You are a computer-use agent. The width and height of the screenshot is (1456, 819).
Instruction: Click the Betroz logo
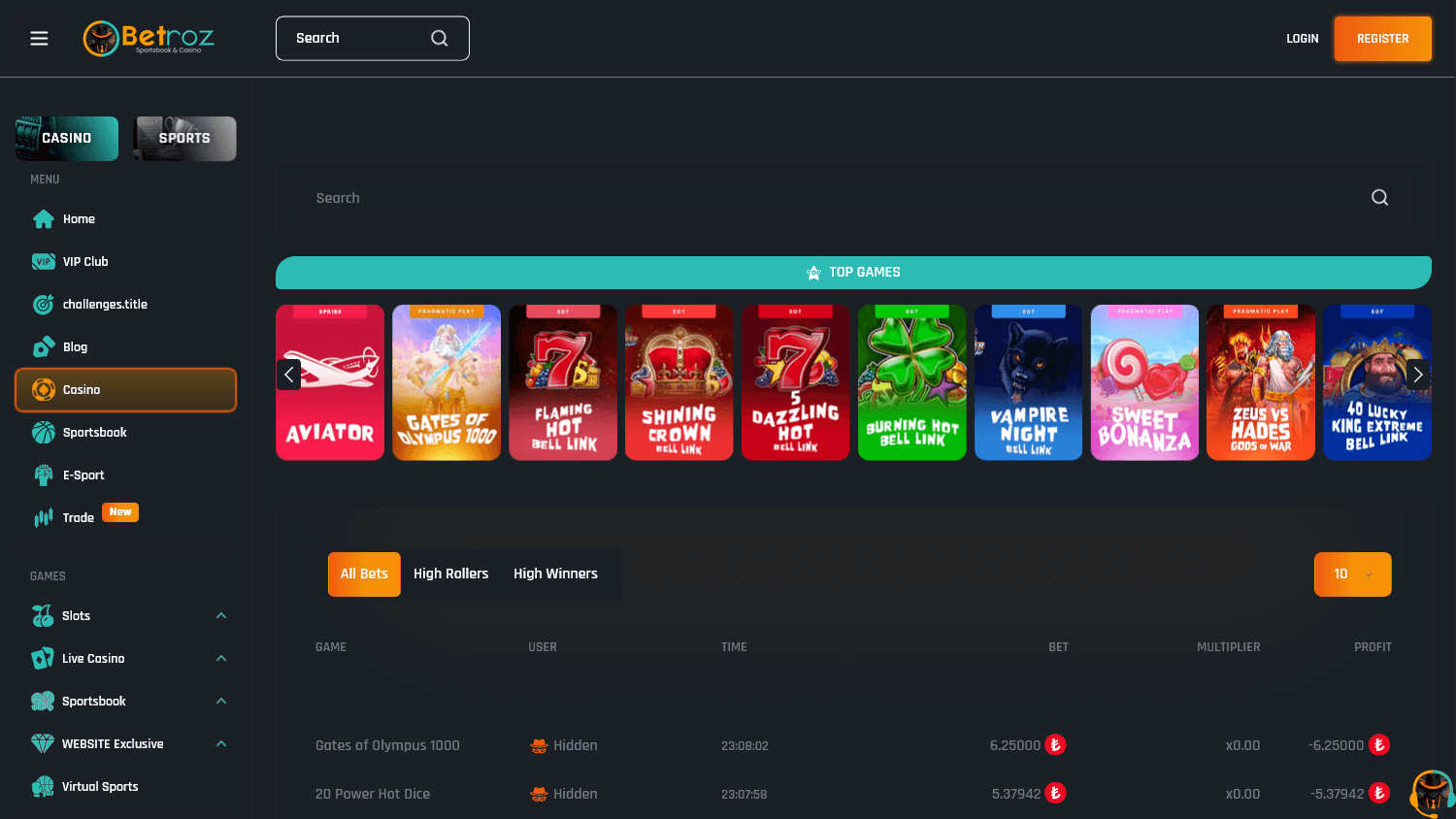pos(149,39)
